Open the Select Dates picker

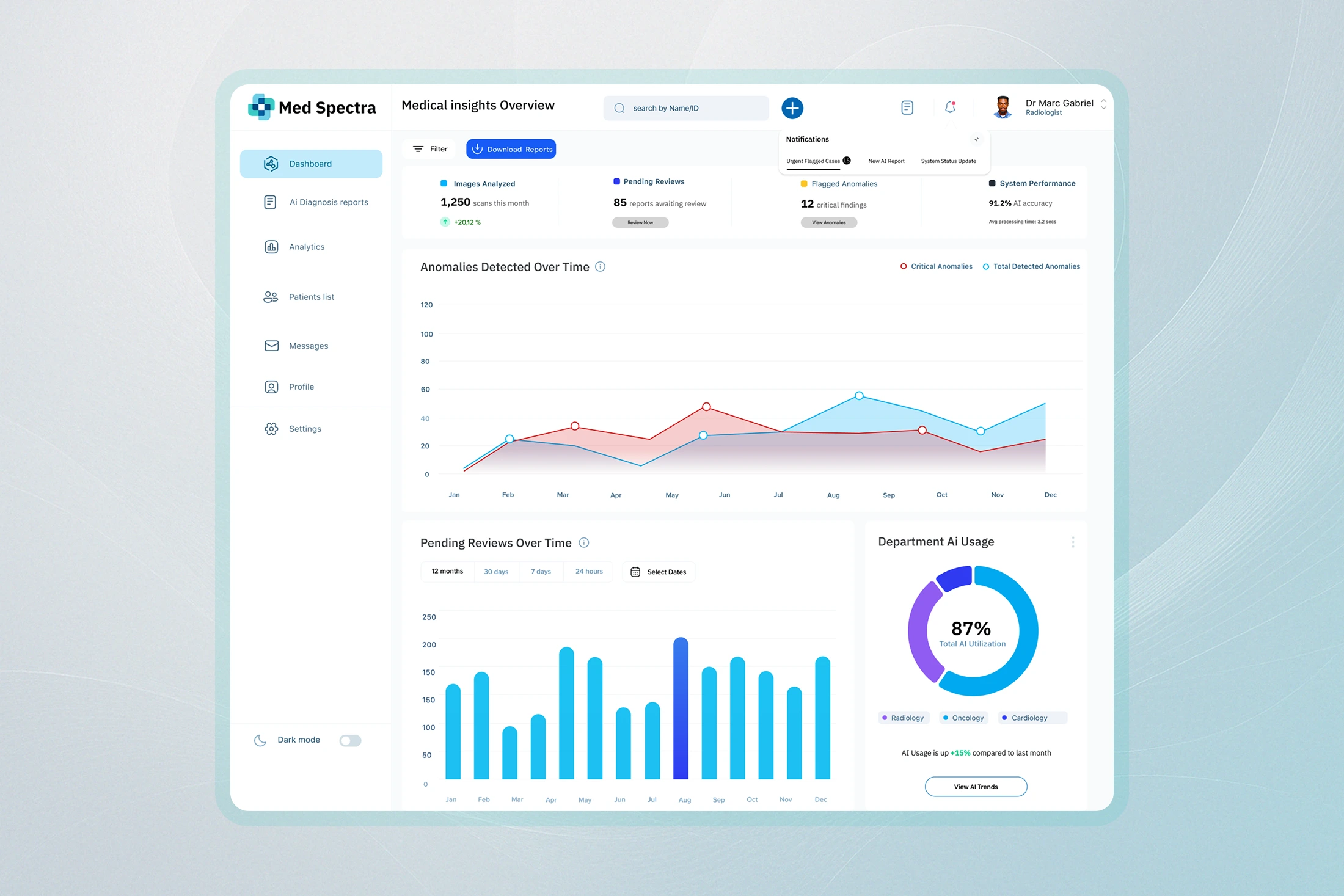pyautogui.click(x=659, y=572)
